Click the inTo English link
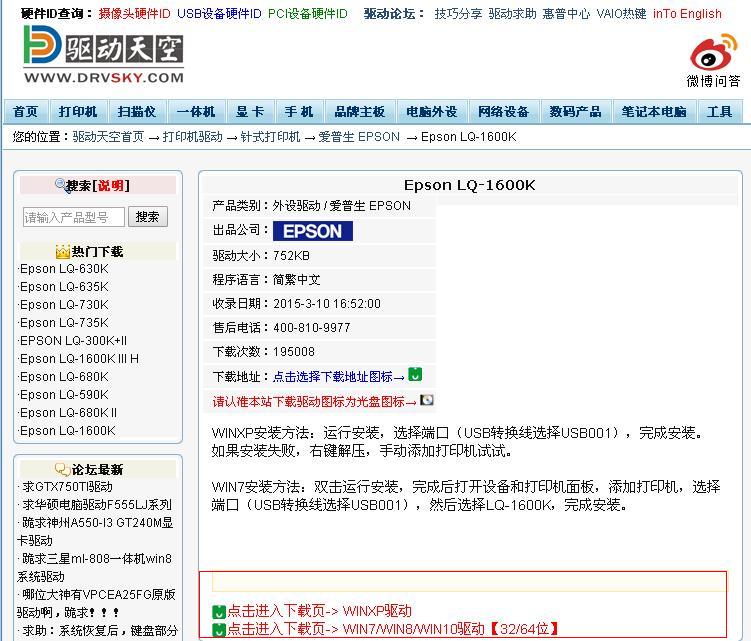This screenshot has height=641, width=751. pyautogui.click(x=687, y=14)
